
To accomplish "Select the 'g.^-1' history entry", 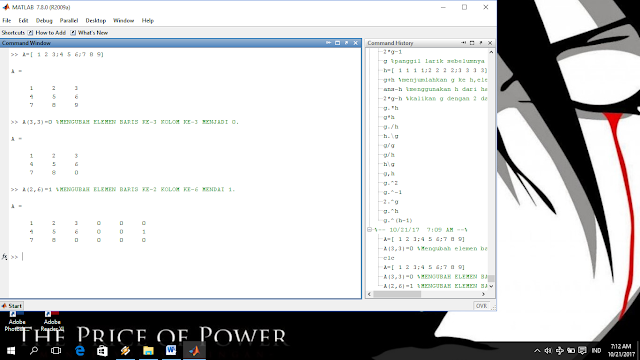I will point(392,192).
